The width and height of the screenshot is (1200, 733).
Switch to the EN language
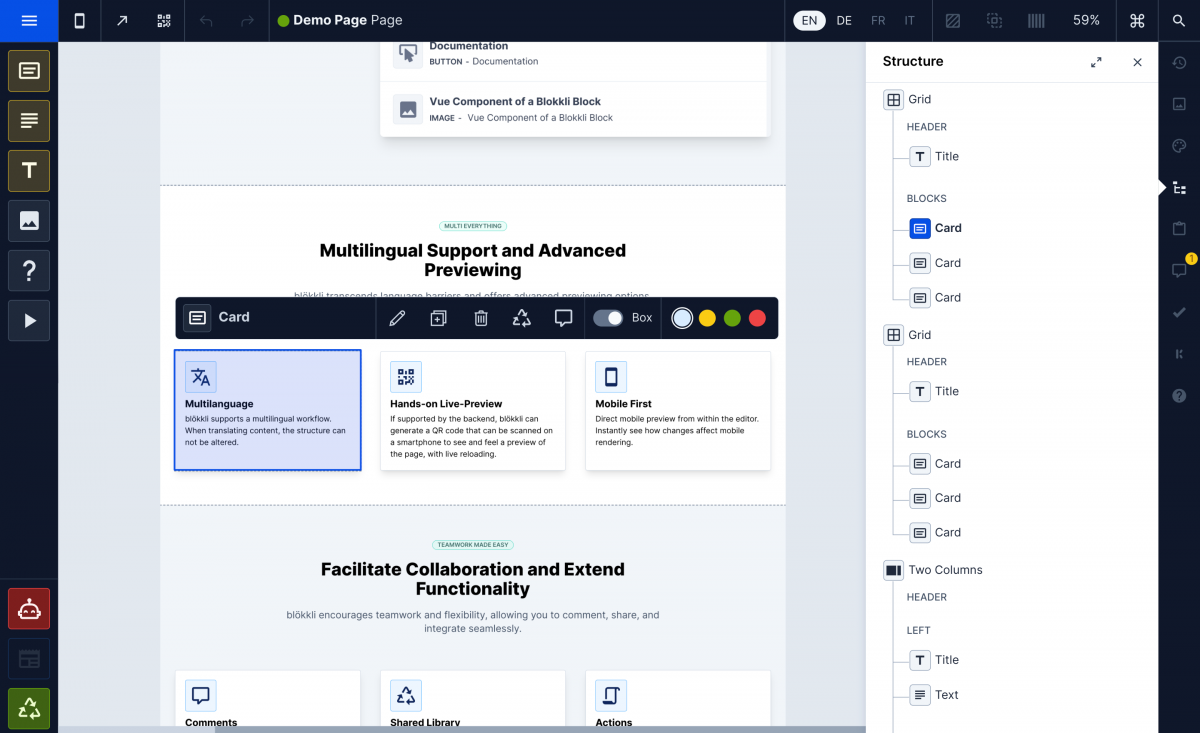(x=809, y=20)
